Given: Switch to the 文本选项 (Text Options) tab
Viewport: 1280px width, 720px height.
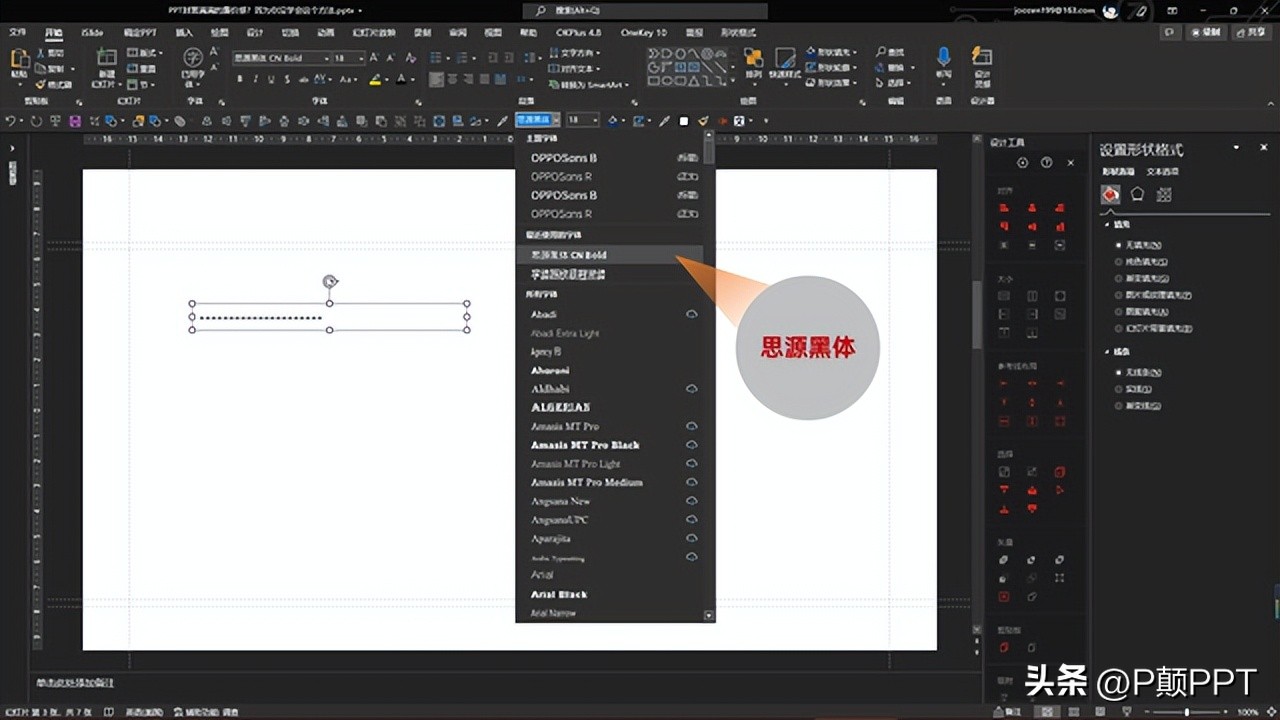Looking at the screenshot, I should click(x=1162, y=172).
